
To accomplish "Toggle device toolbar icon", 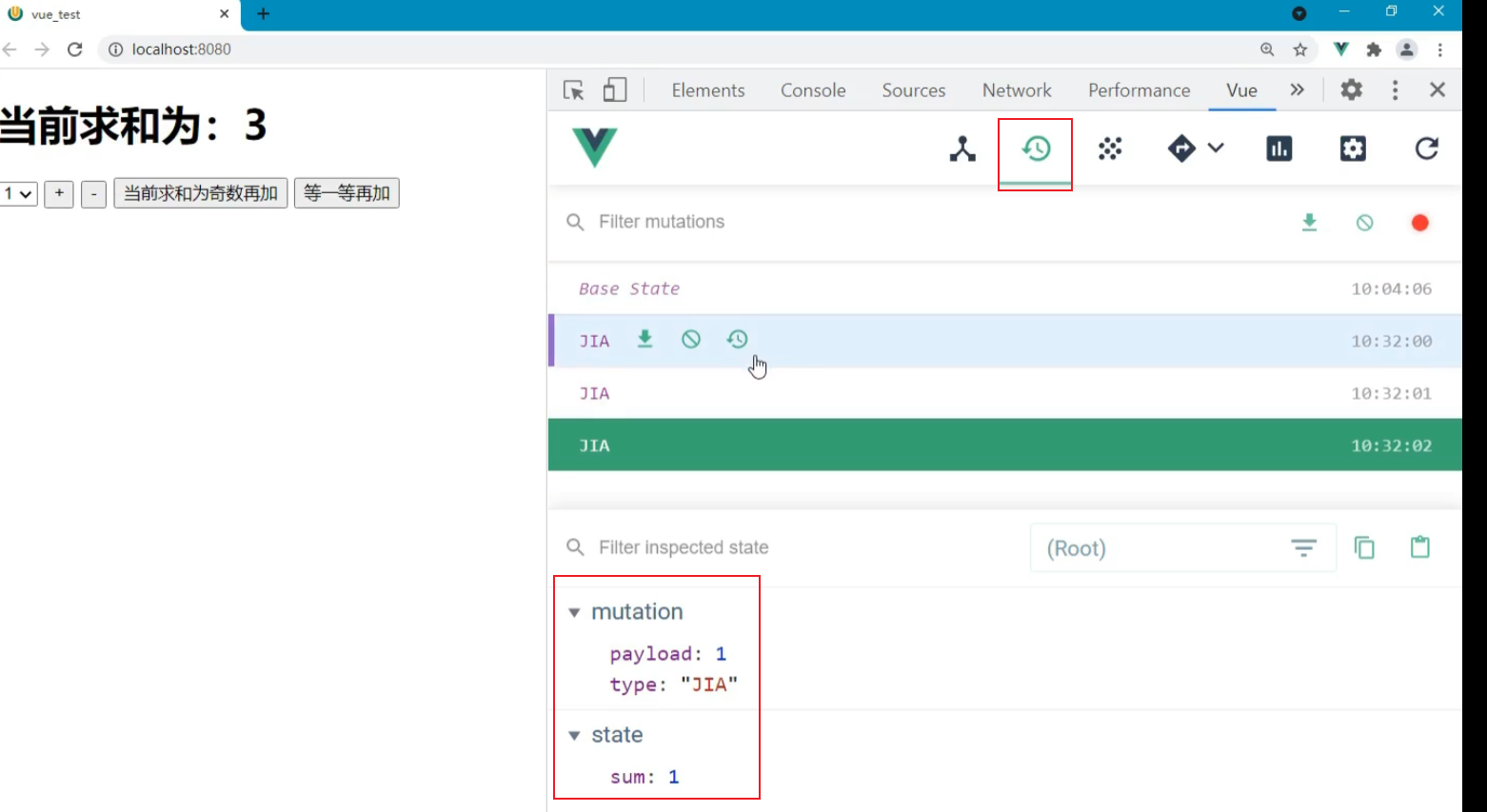I will tap(615, 89).
